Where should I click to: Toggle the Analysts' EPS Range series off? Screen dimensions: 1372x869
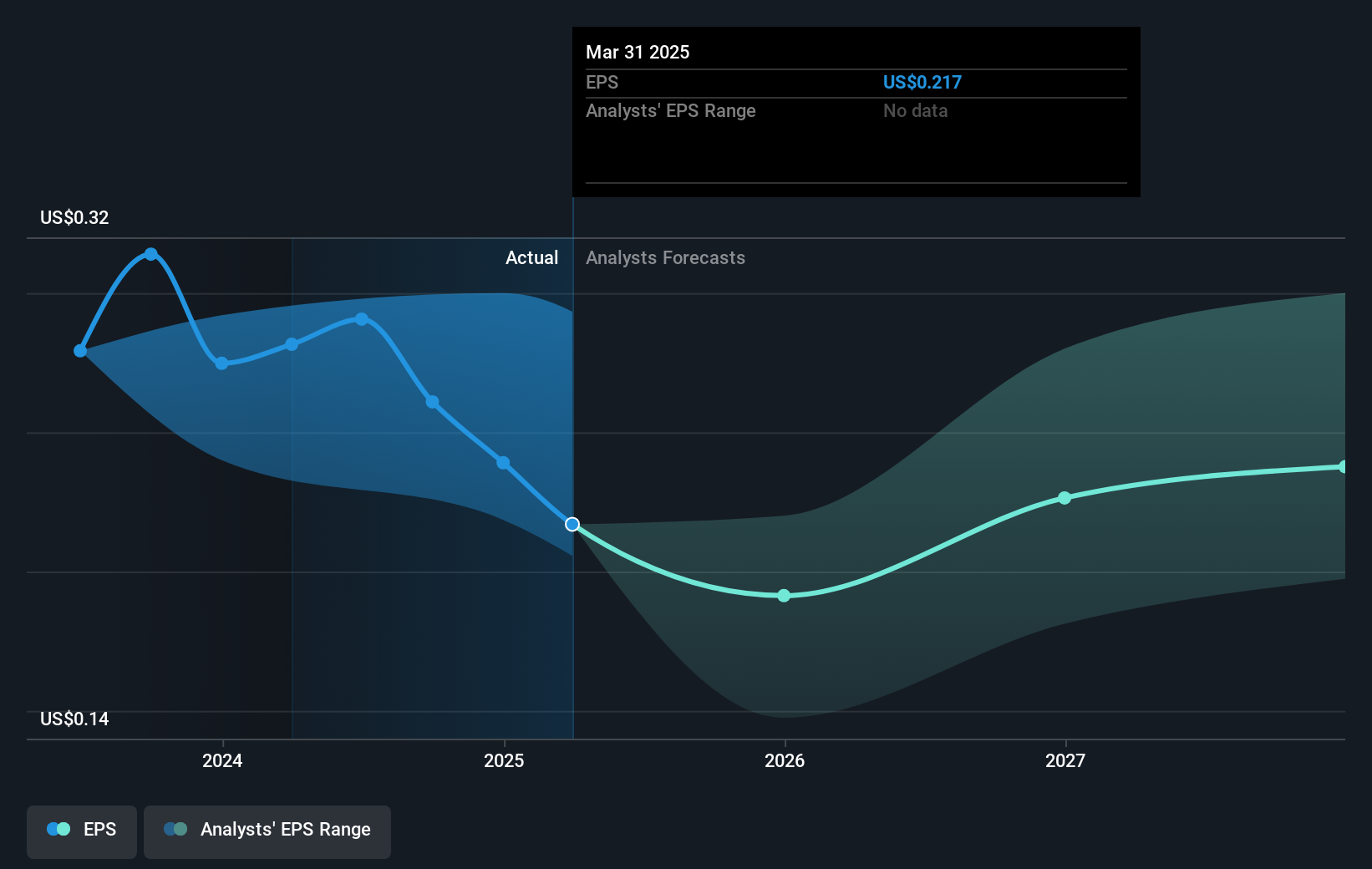(267, 830)
